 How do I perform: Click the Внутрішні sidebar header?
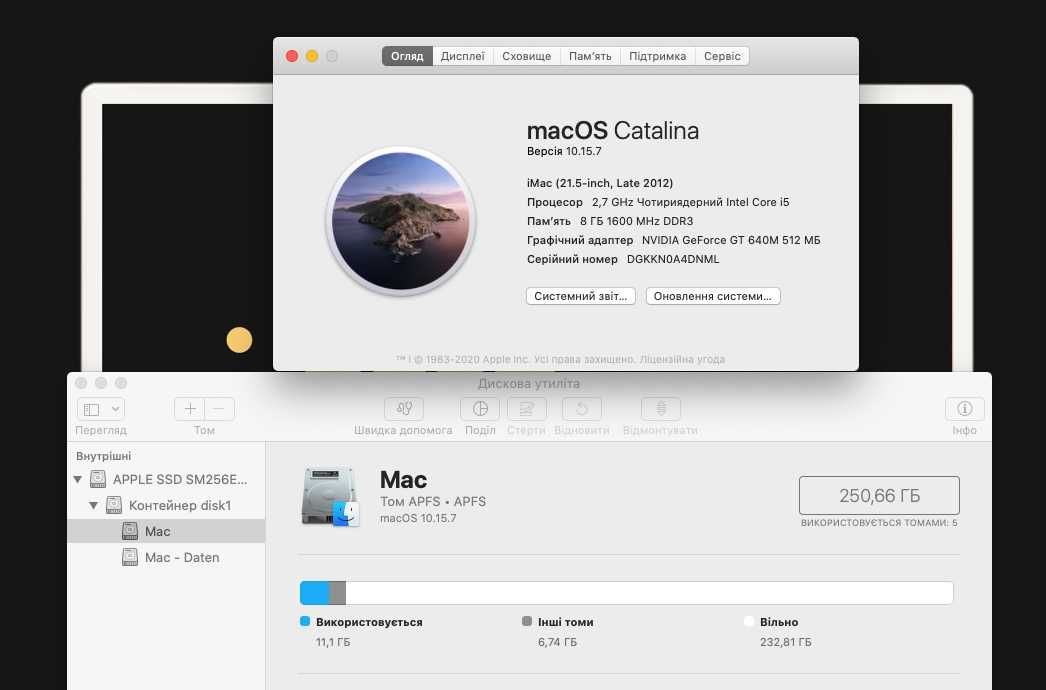[x=103, y=456]
